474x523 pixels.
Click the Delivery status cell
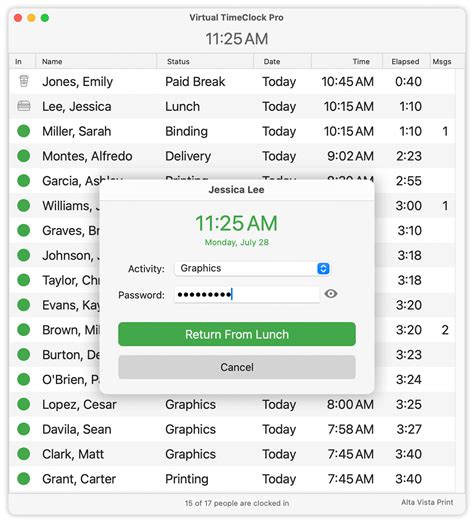point(188,156)
